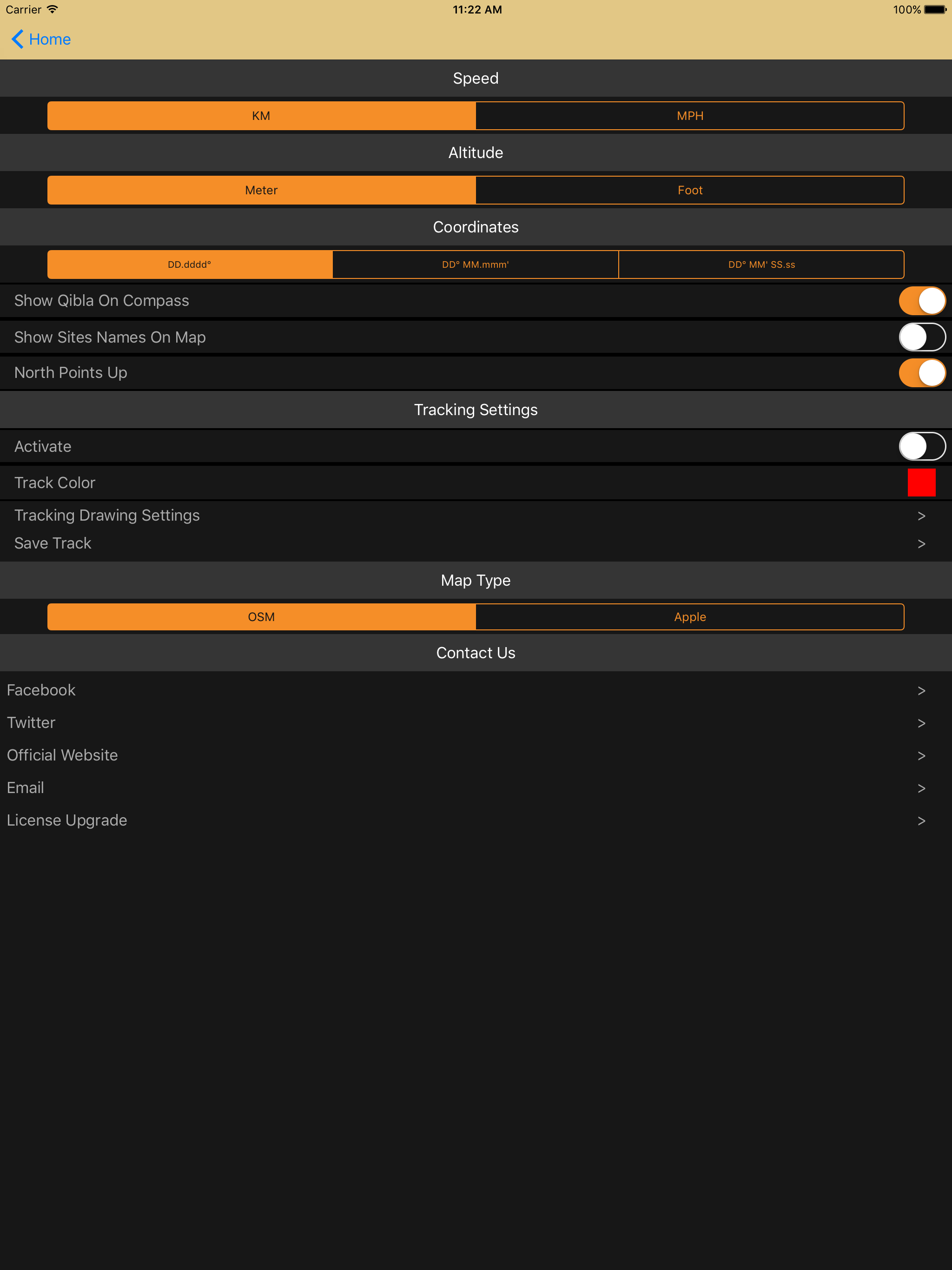Choose Meter for altitude
This screenshot has width=952, height=1270.
pos(261,190)
